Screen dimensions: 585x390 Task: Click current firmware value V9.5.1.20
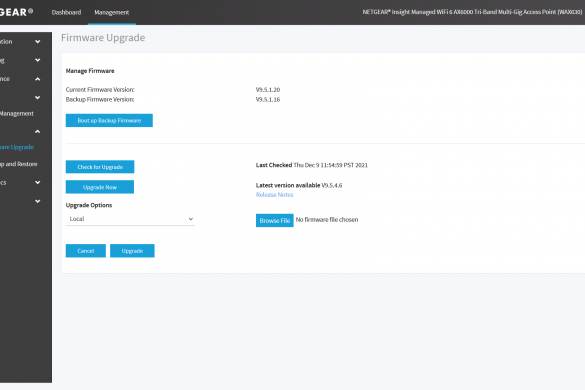pyautogui.click(x=268, y=90)
